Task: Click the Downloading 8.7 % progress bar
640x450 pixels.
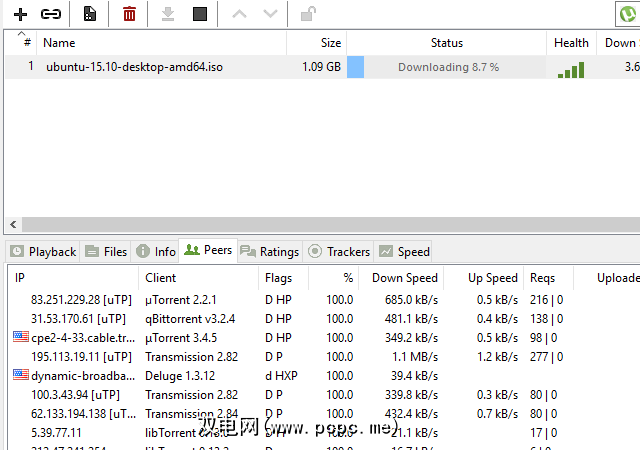Action: [446, 67]
